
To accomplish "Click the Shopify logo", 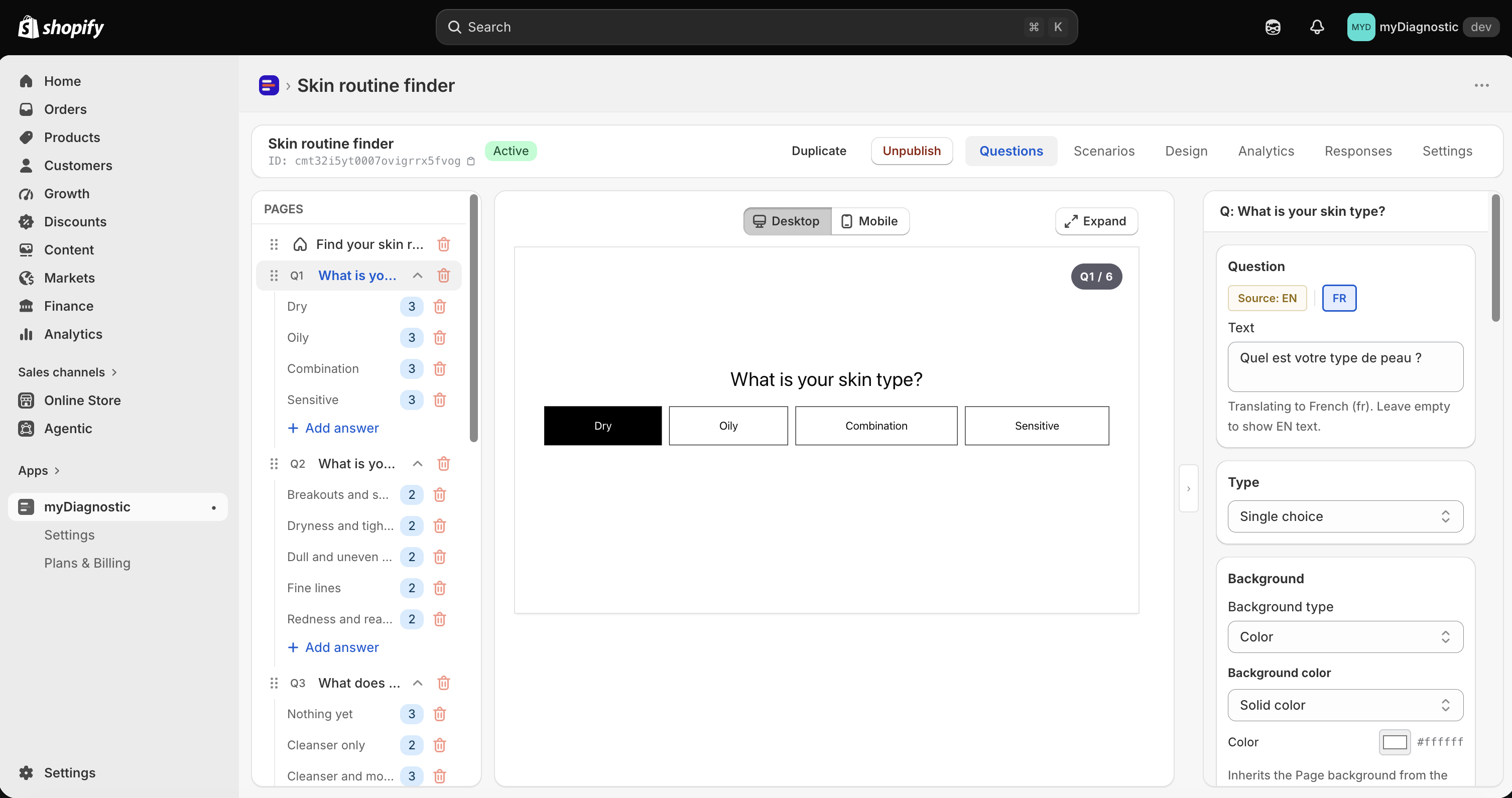I will click(x=61, y=27).
